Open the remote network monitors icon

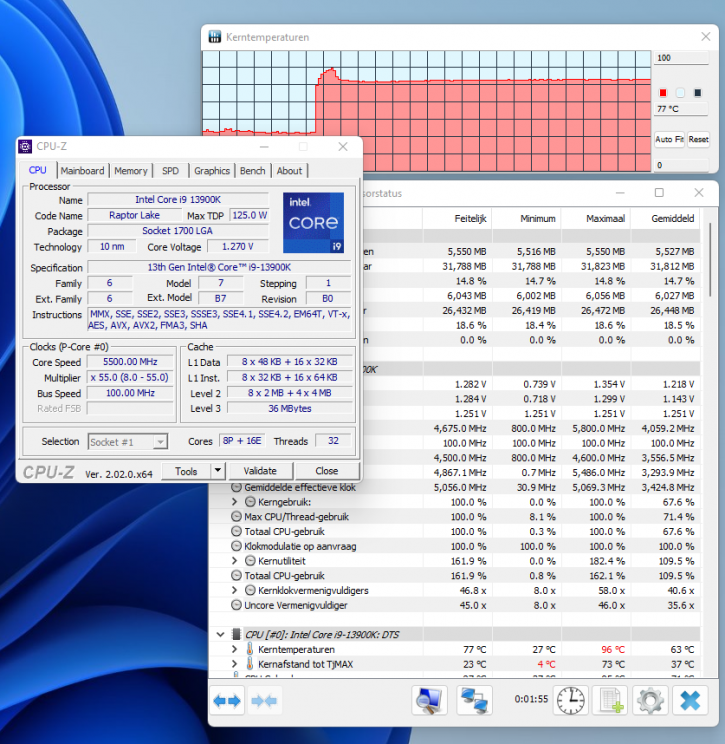click(x=474, y=700)
